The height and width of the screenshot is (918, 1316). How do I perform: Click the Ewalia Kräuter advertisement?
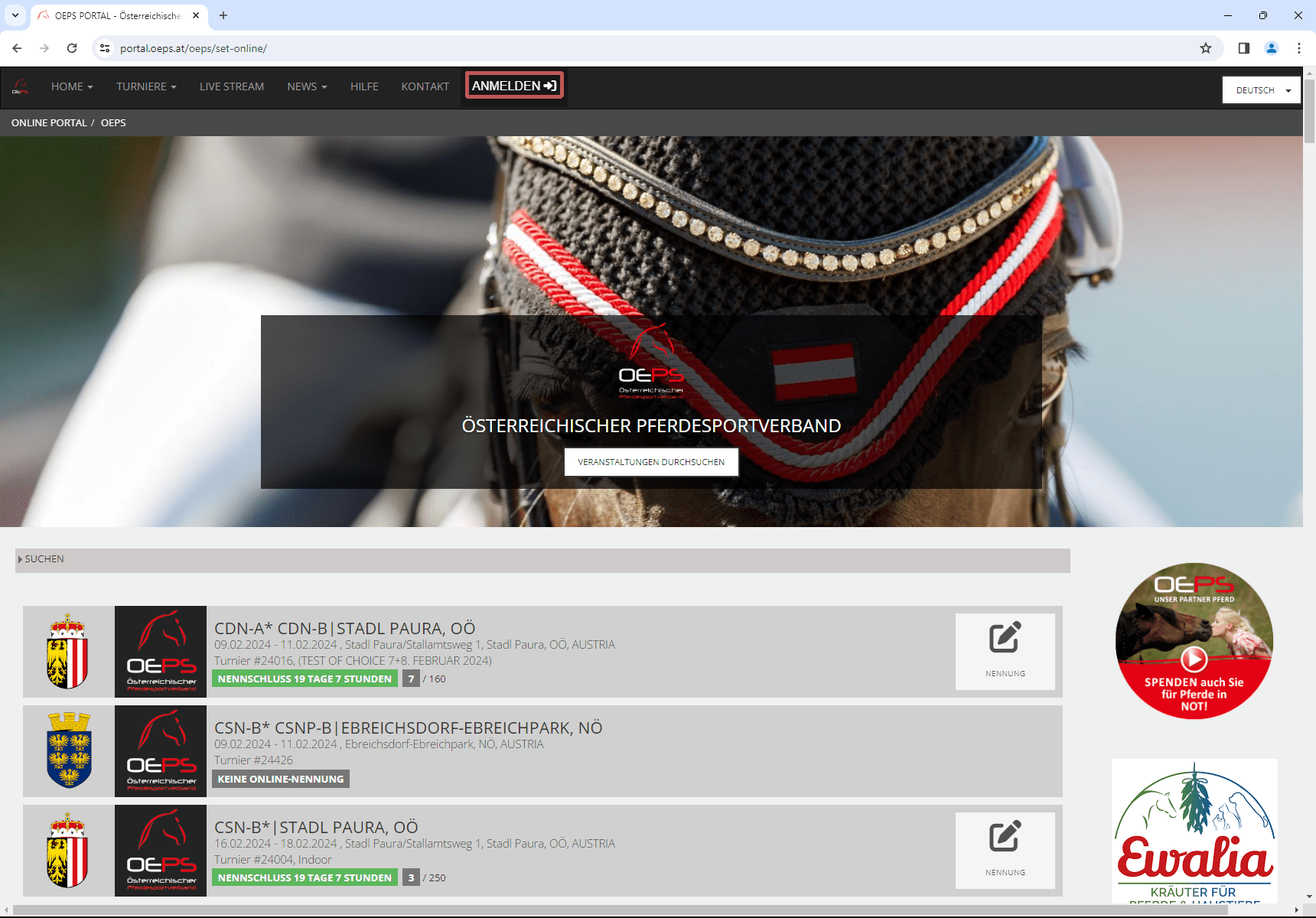point(1194,832)
